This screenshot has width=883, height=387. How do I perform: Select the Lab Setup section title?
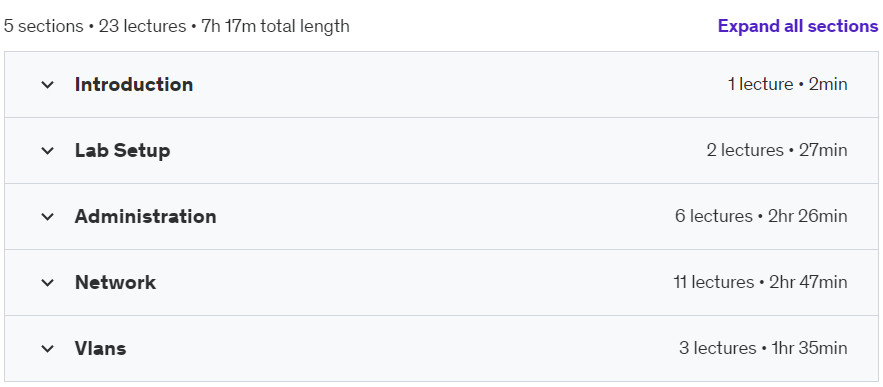tap(122, 150)
